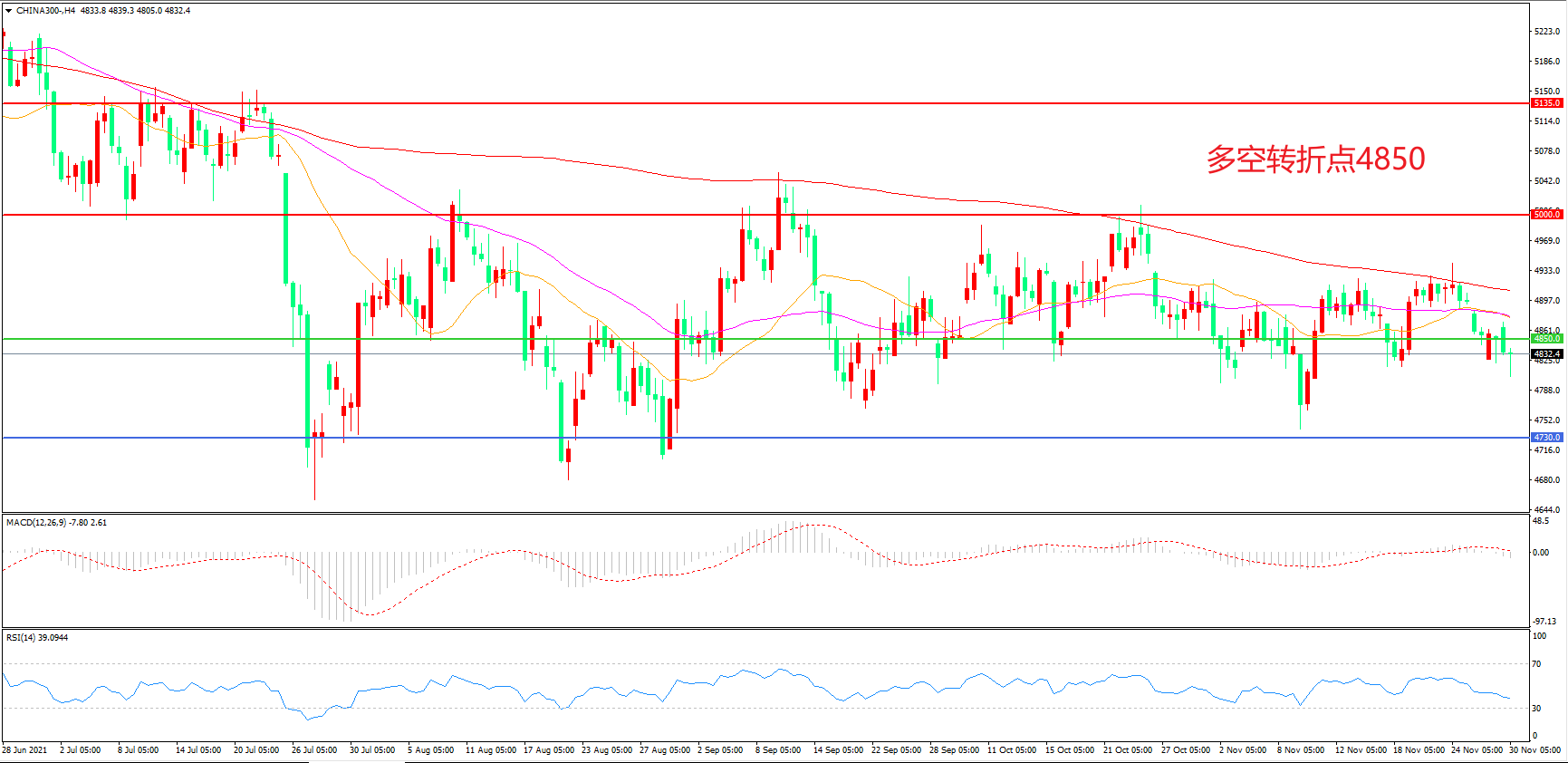Select the red 5135.0 price label
Screen dimensions: 1568x763
click(x=1546, y=103)
